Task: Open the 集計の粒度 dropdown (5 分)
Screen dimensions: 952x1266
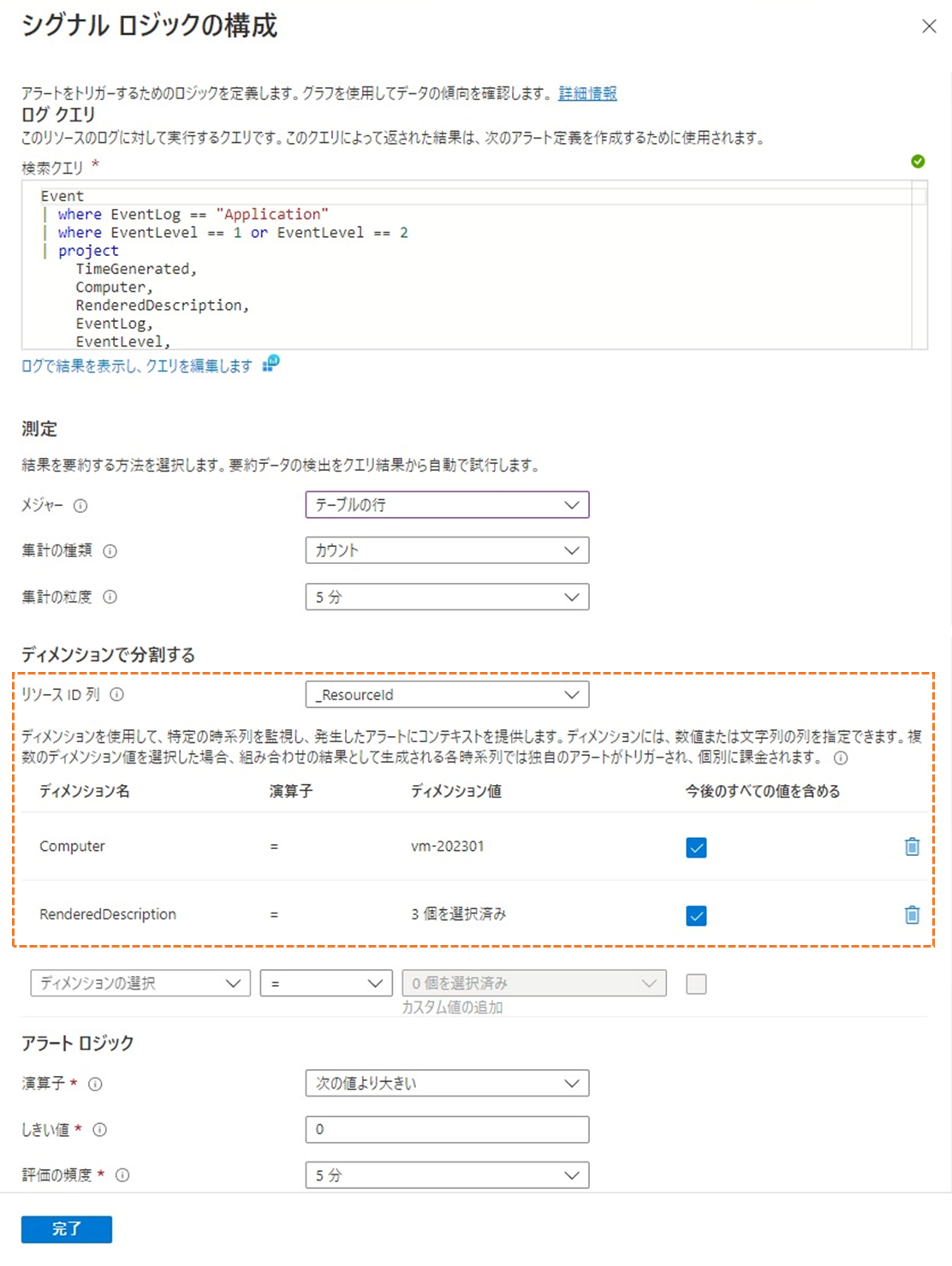Action: pyautogui.click(x=447, y=597)
